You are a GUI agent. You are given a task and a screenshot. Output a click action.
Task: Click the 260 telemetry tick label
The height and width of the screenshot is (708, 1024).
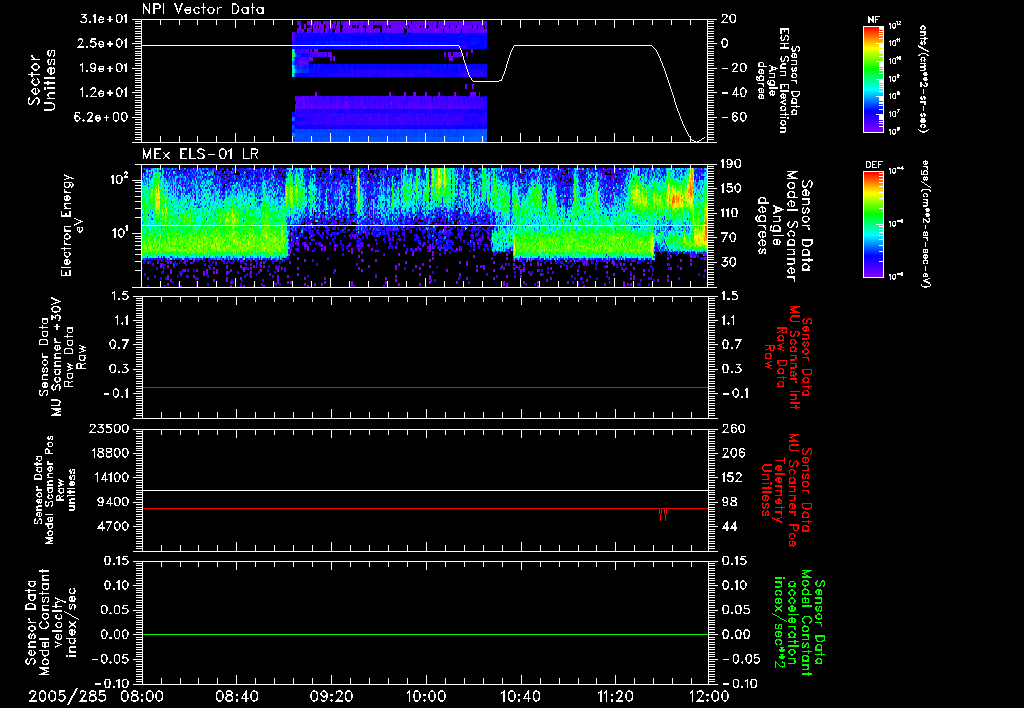click(733, 428)
